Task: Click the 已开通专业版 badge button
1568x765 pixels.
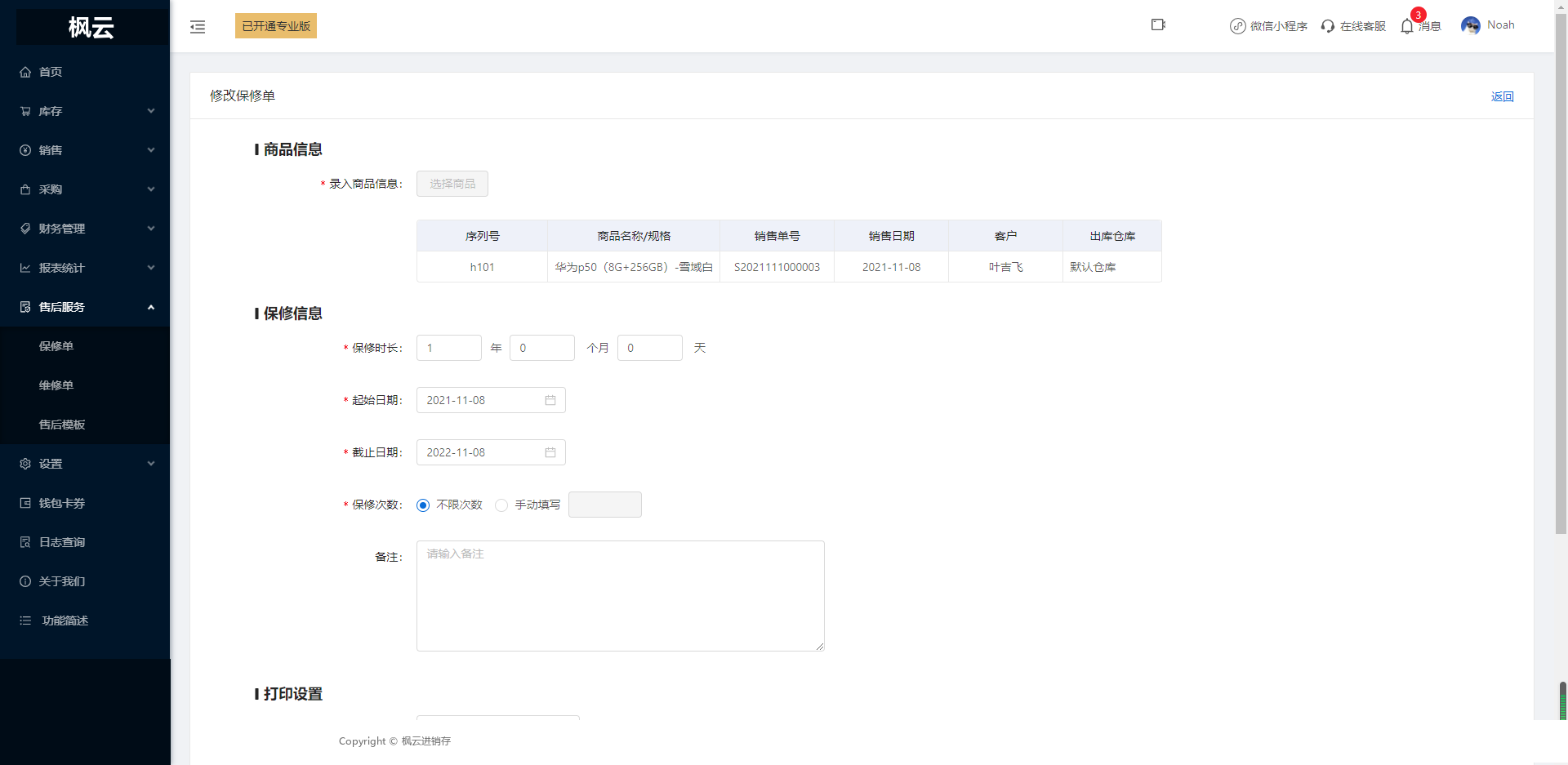Action: click(x=276, y=26)
